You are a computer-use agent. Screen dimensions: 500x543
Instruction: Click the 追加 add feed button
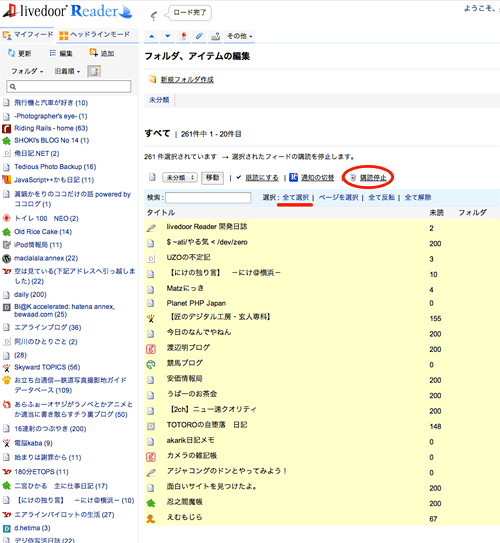[x=102, y=53]
